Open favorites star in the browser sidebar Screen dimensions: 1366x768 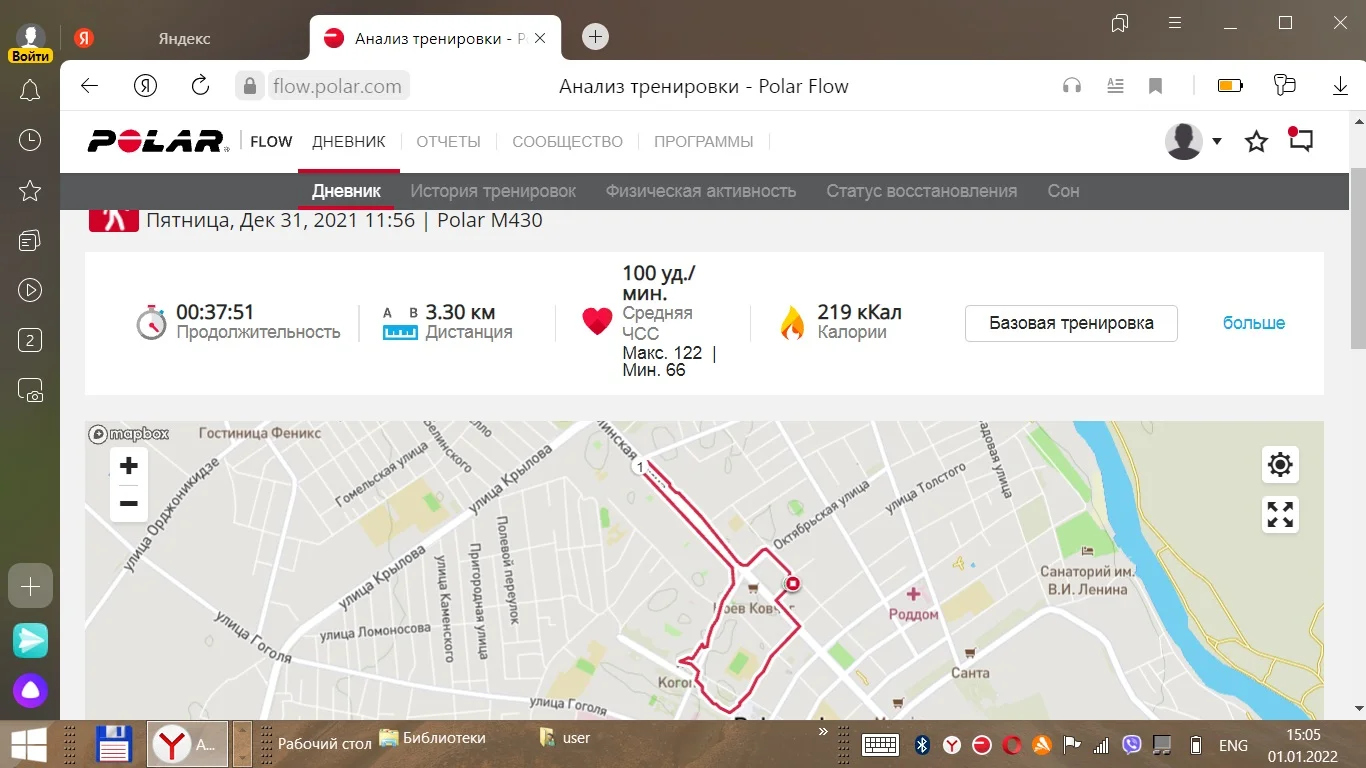(30, 190)
